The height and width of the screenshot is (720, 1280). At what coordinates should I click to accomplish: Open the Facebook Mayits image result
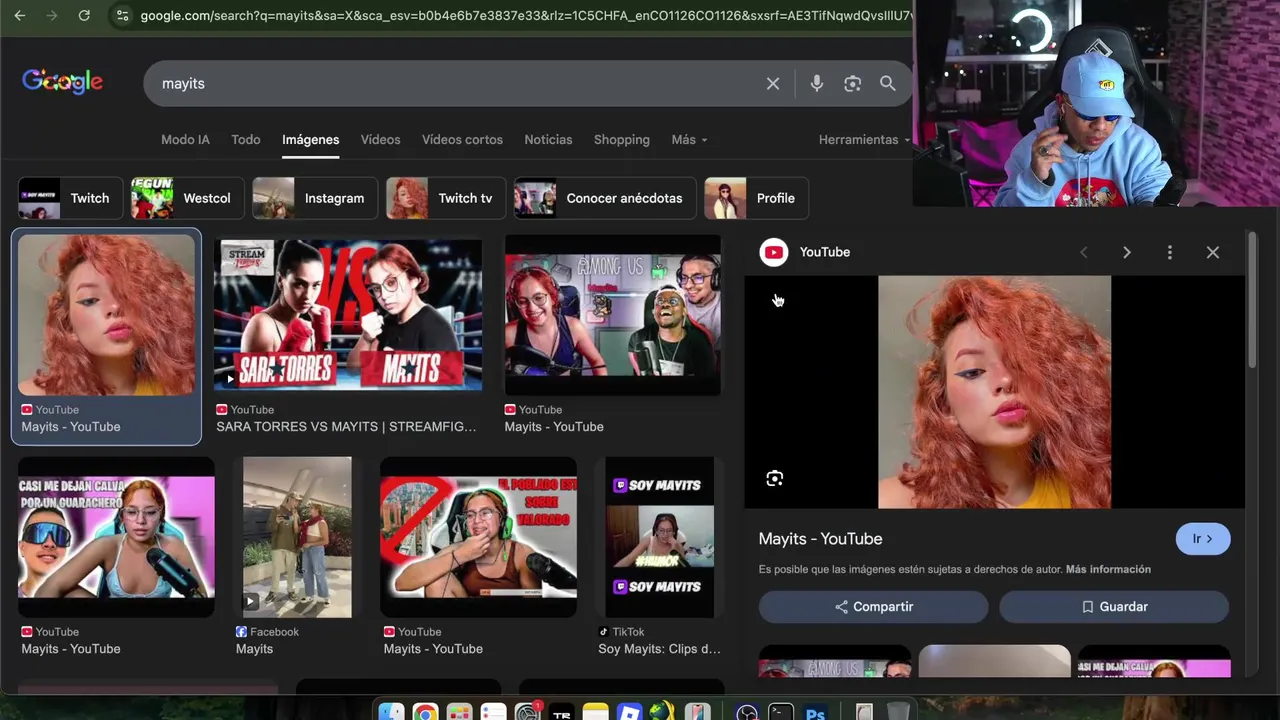(x=297, y=537)
